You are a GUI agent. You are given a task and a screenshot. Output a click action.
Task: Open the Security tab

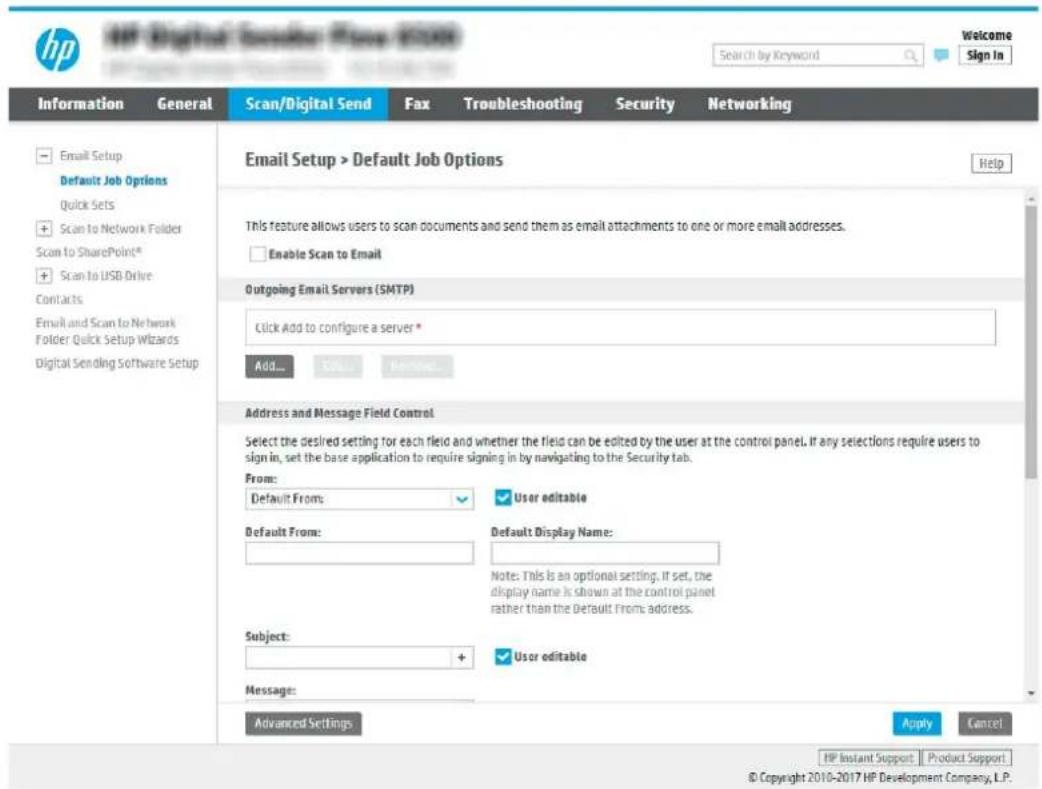coord(645,104)
